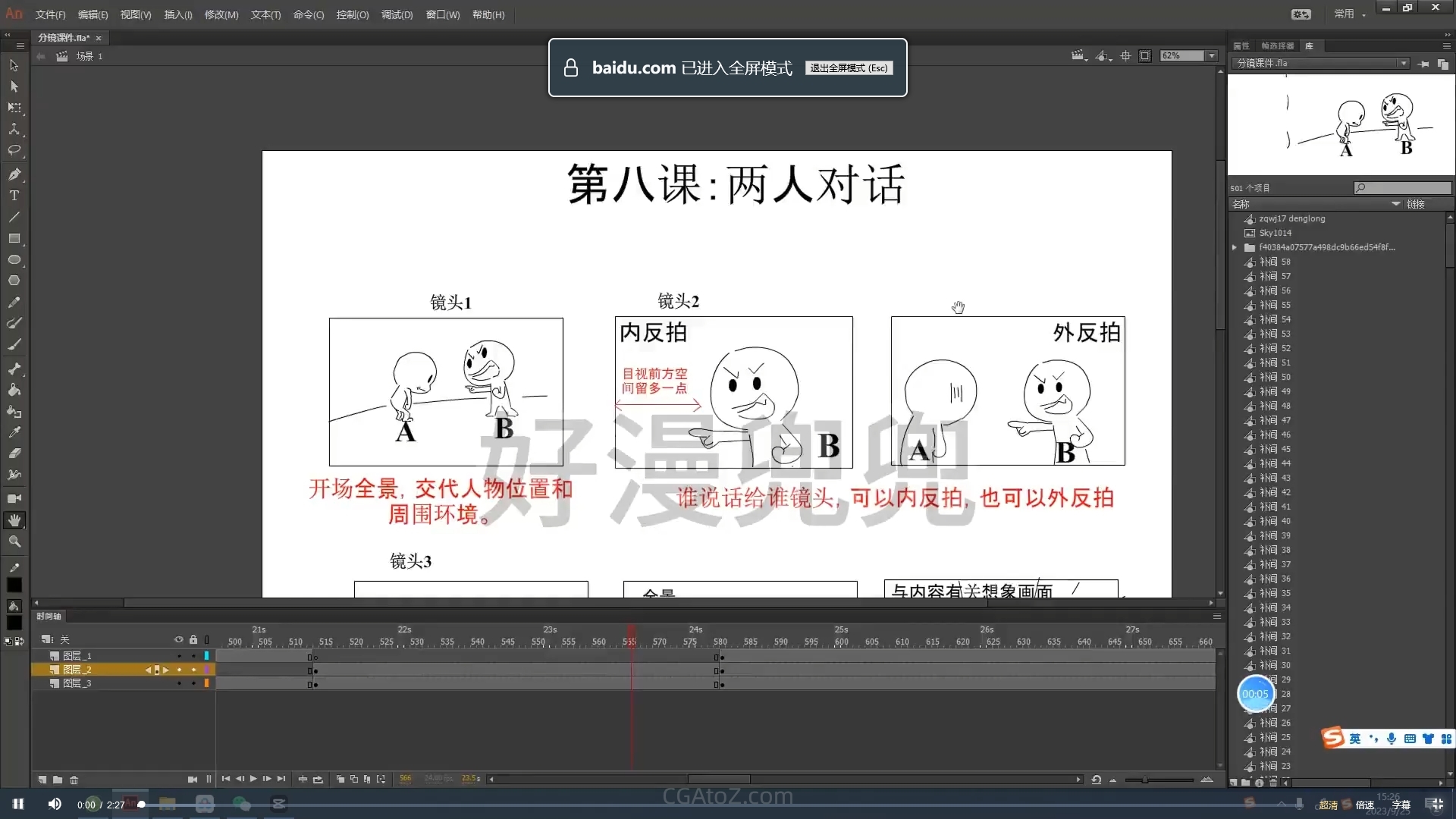
Task: Toggle lock dot for 图层_3
Action: 193,684
